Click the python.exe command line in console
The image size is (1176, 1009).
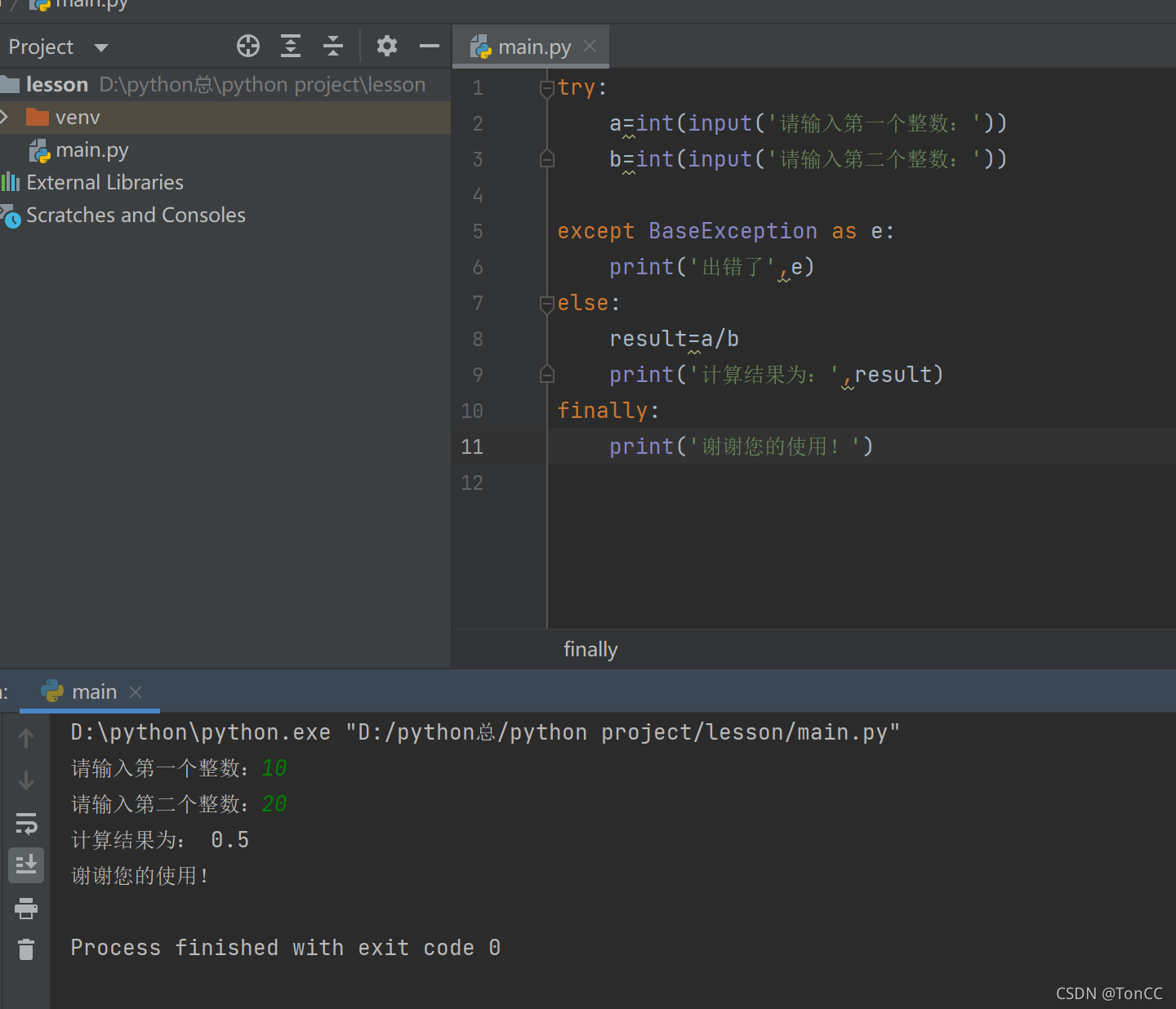[485, 732]
